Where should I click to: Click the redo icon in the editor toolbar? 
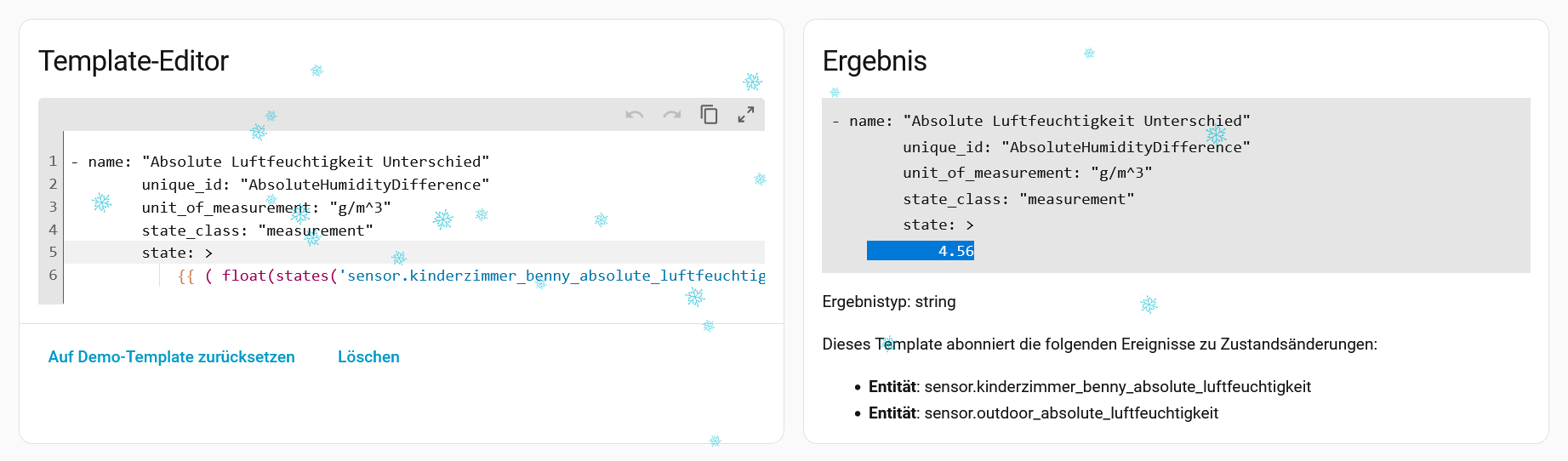(672, 115)
